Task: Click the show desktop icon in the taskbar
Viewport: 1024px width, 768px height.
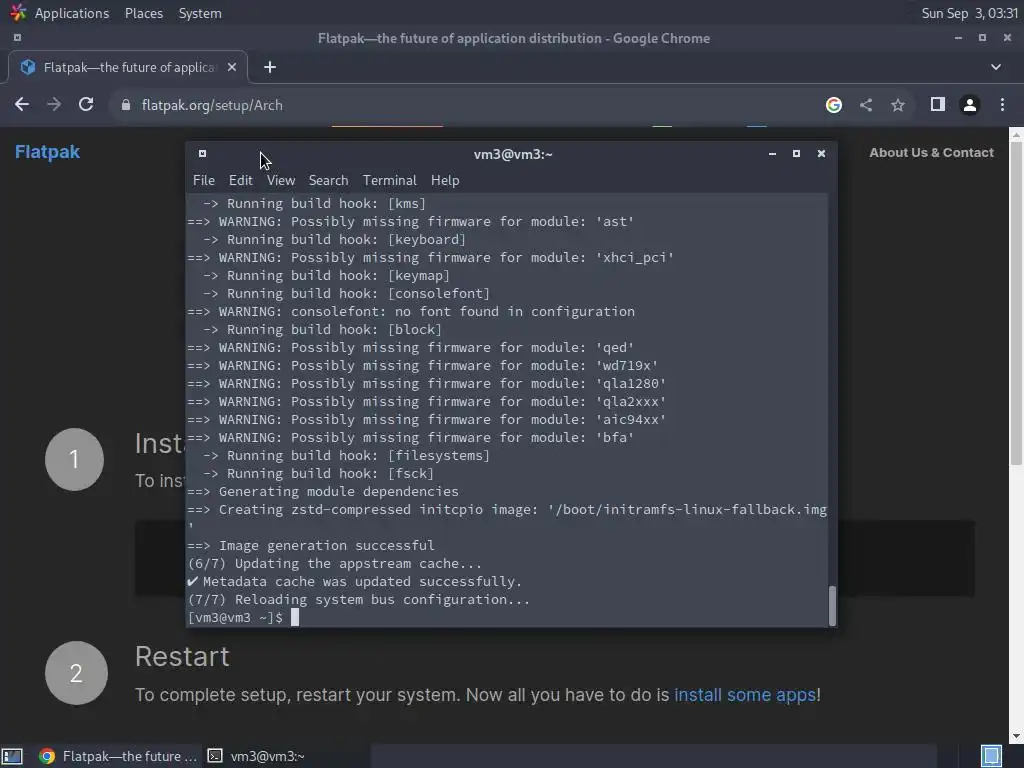Action: (12, 756)
